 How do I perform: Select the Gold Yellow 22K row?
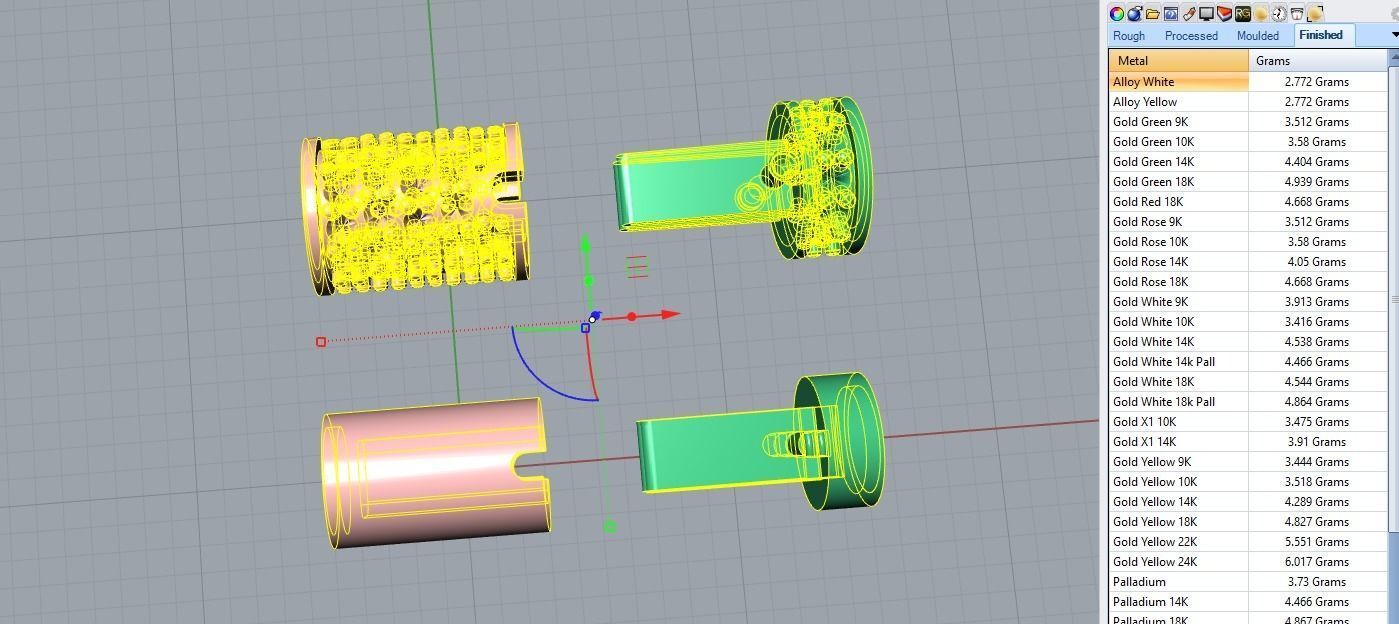(x=1248, y=542)
